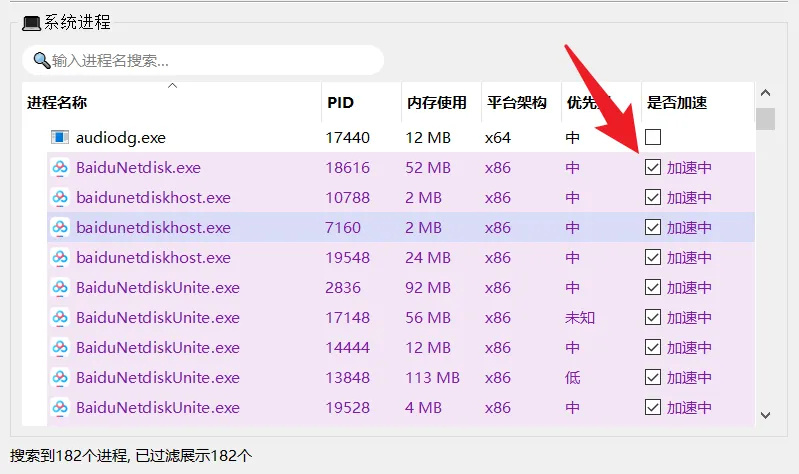Sort by 平台架构 column header

tap(521, 102)
